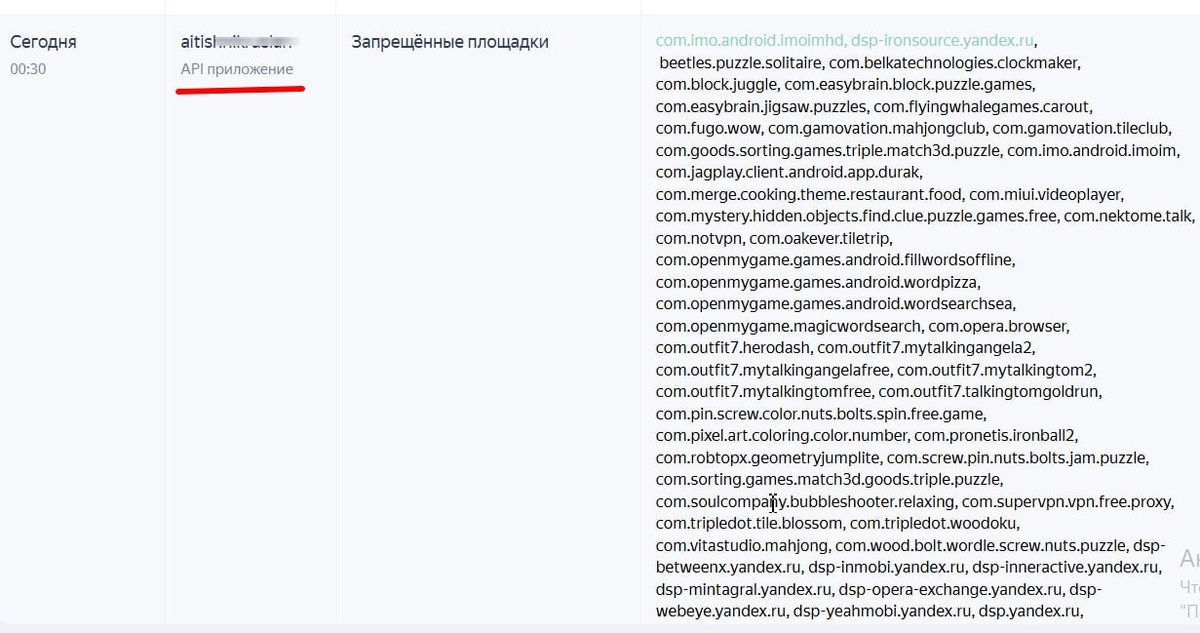Screen dimensions: 1200x633
Task: Click com.openmygame.games.android.wordsearchsea
Action: click(x=833, y=304)
